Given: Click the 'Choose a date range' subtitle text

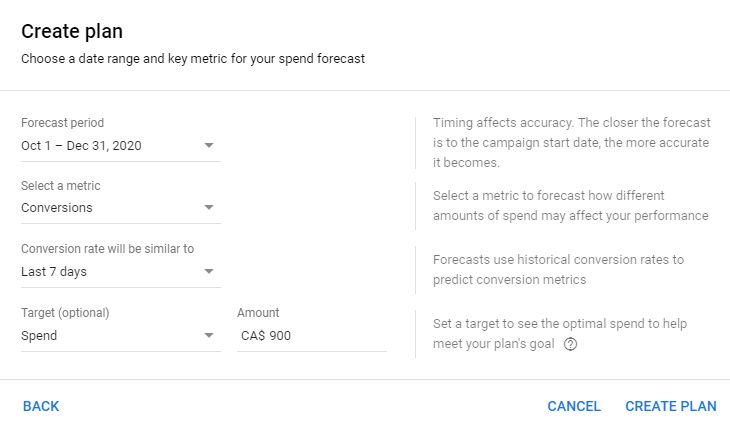Looking at the screenshot, I should (193, 59).
